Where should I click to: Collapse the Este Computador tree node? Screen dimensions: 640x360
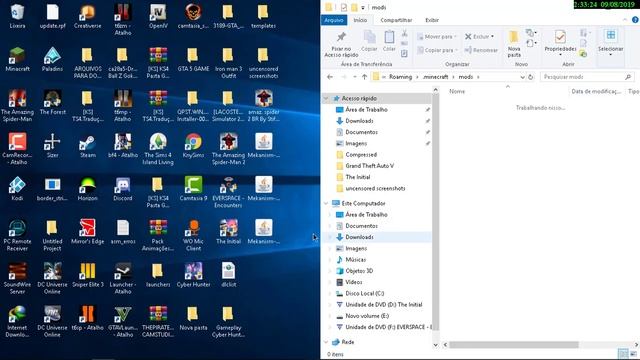click(326, 203)
